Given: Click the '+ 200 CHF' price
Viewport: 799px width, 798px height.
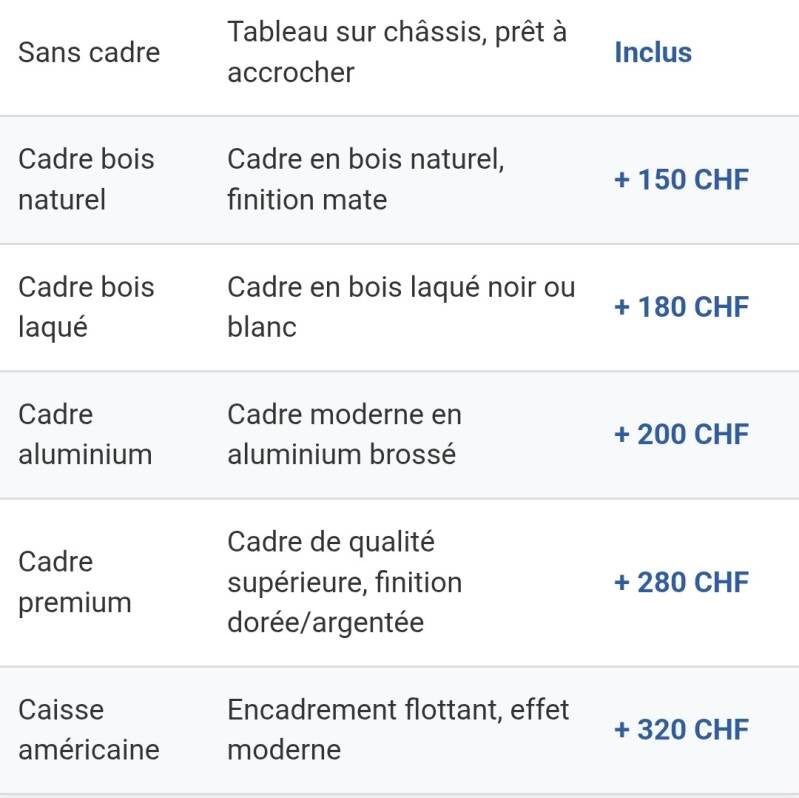Looking at the screenshot, I should 681,434.
